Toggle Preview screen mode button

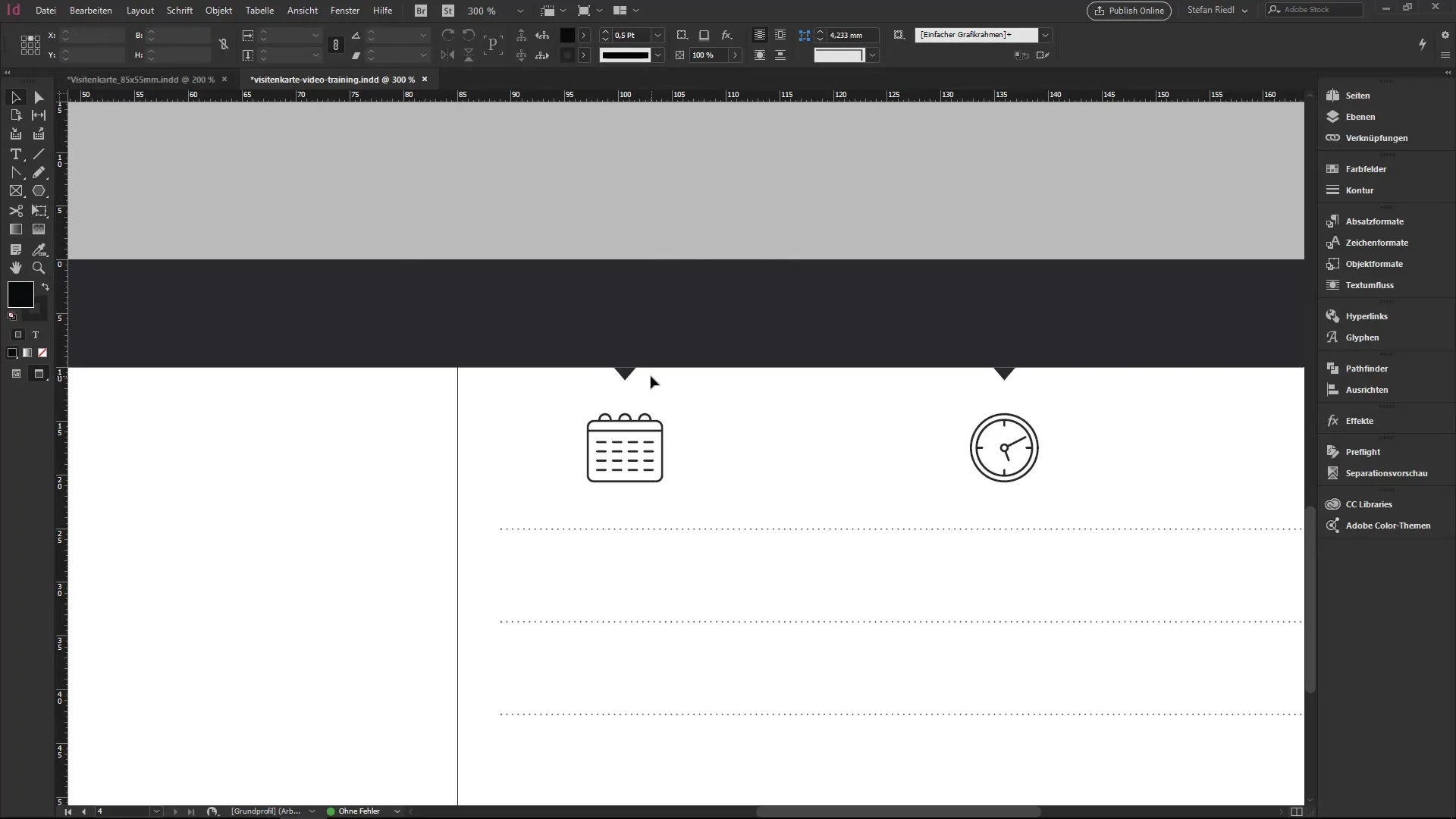(39, 374)
